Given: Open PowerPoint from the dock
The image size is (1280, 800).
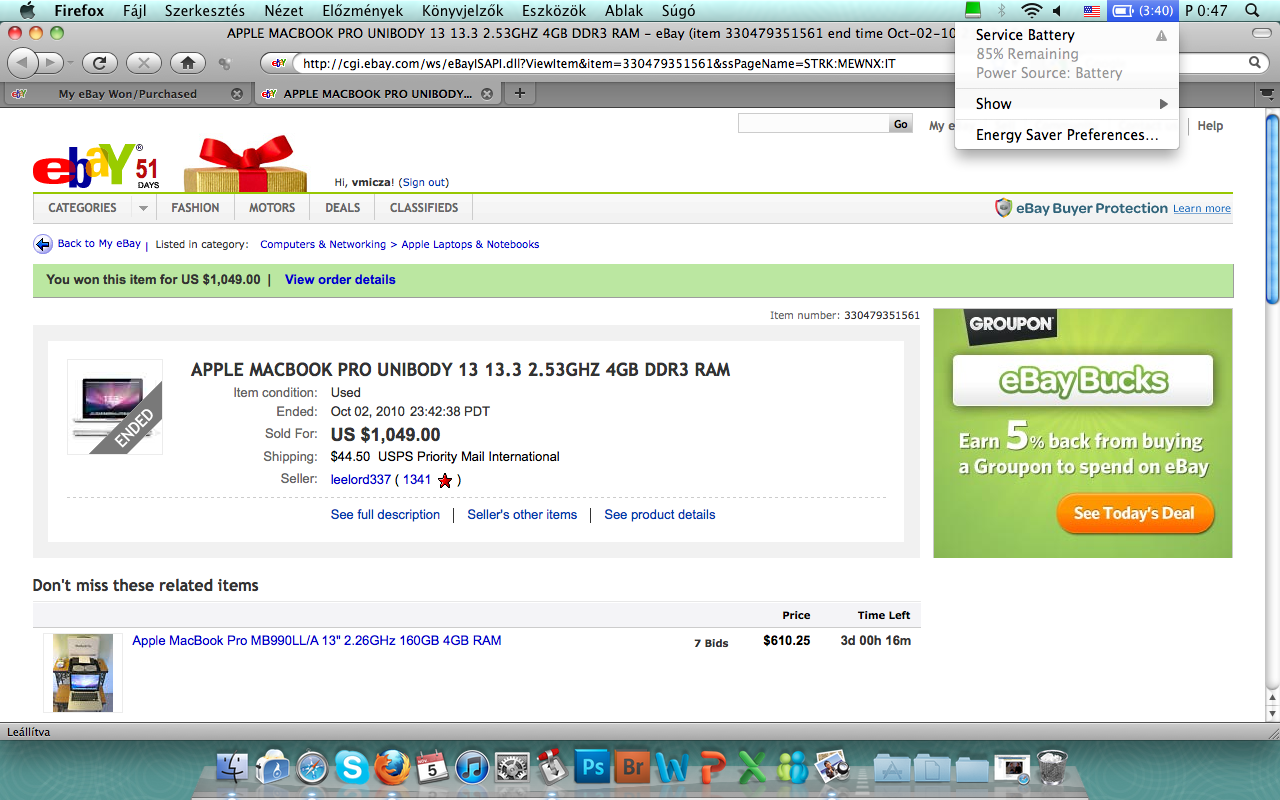Looking at the screenshot, I should [x=713, y=768].
